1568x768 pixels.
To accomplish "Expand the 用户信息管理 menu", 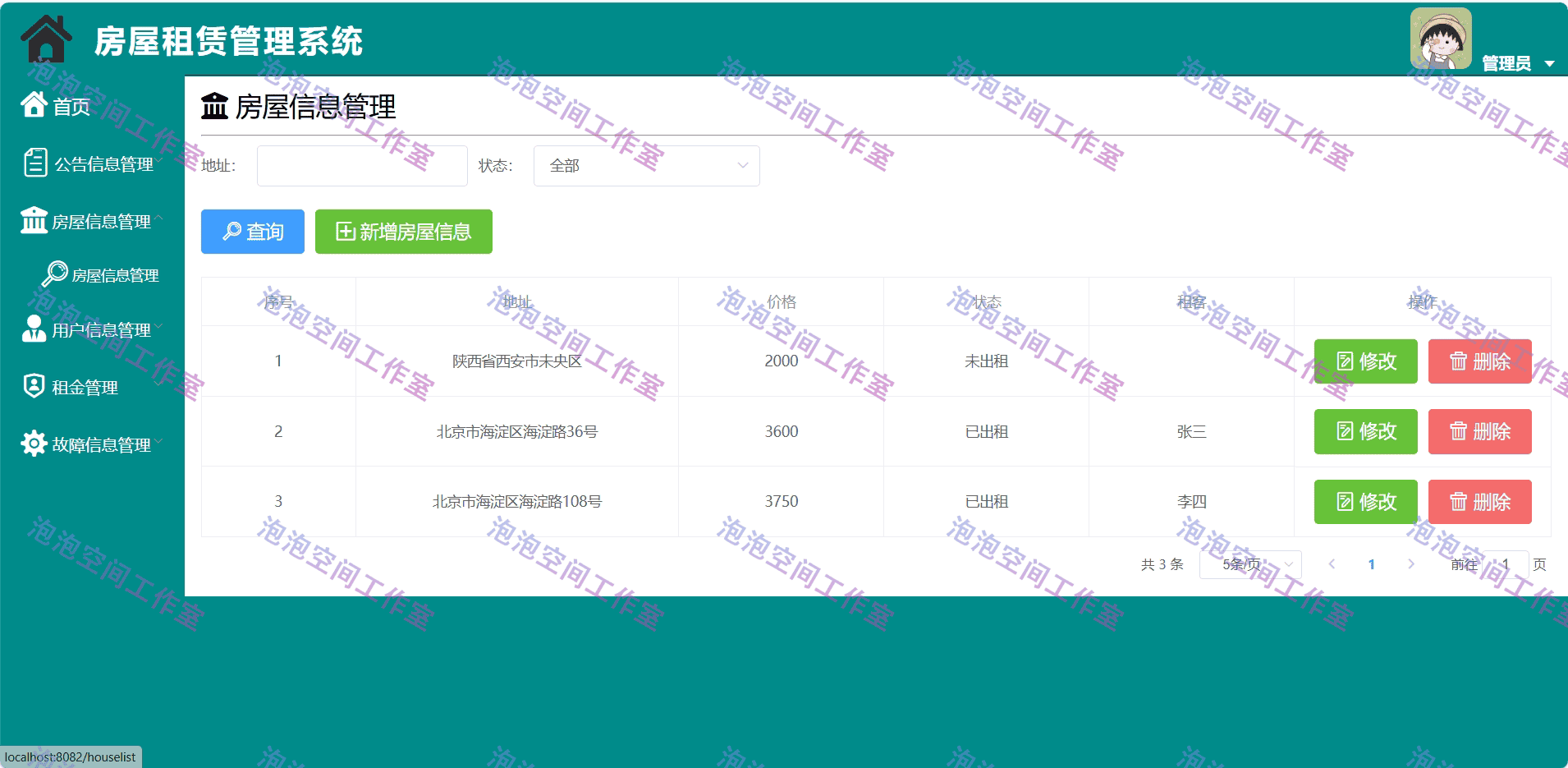I will [x=92, y=329].
